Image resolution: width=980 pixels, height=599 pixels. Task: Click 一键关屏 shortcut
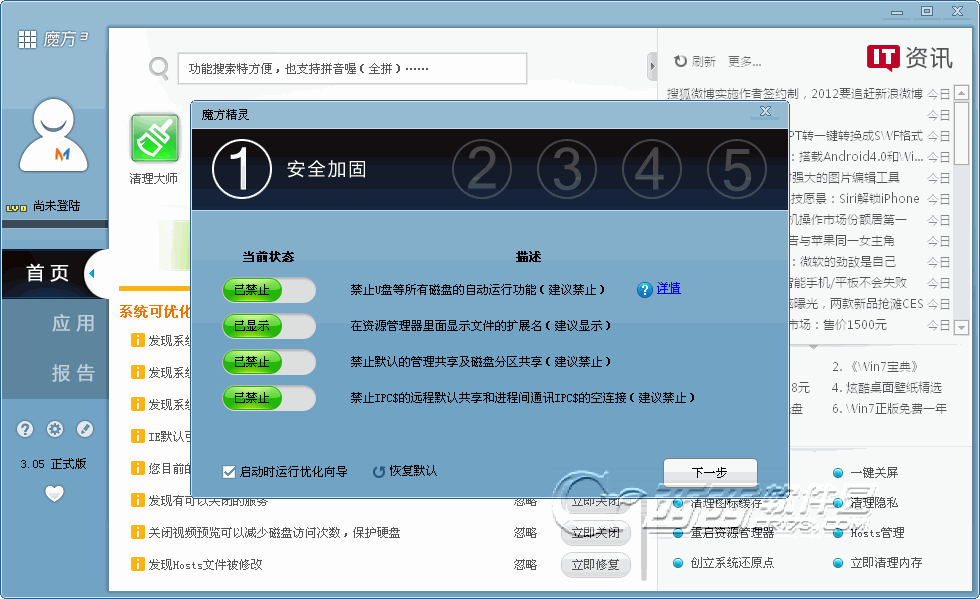click(874, 473)
